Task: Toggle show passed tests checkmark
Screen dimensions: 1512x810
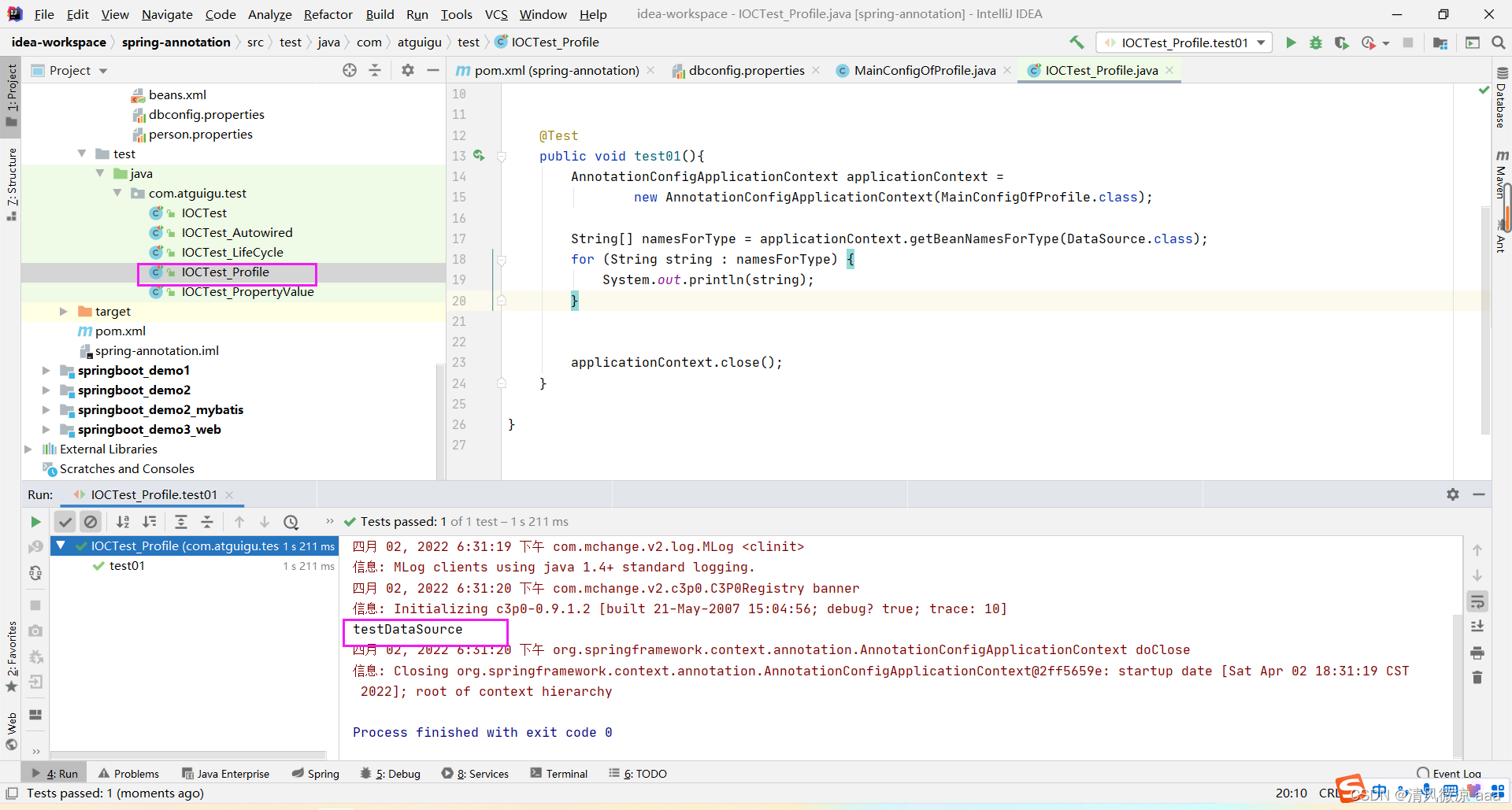Action: (x=65, y=521)
